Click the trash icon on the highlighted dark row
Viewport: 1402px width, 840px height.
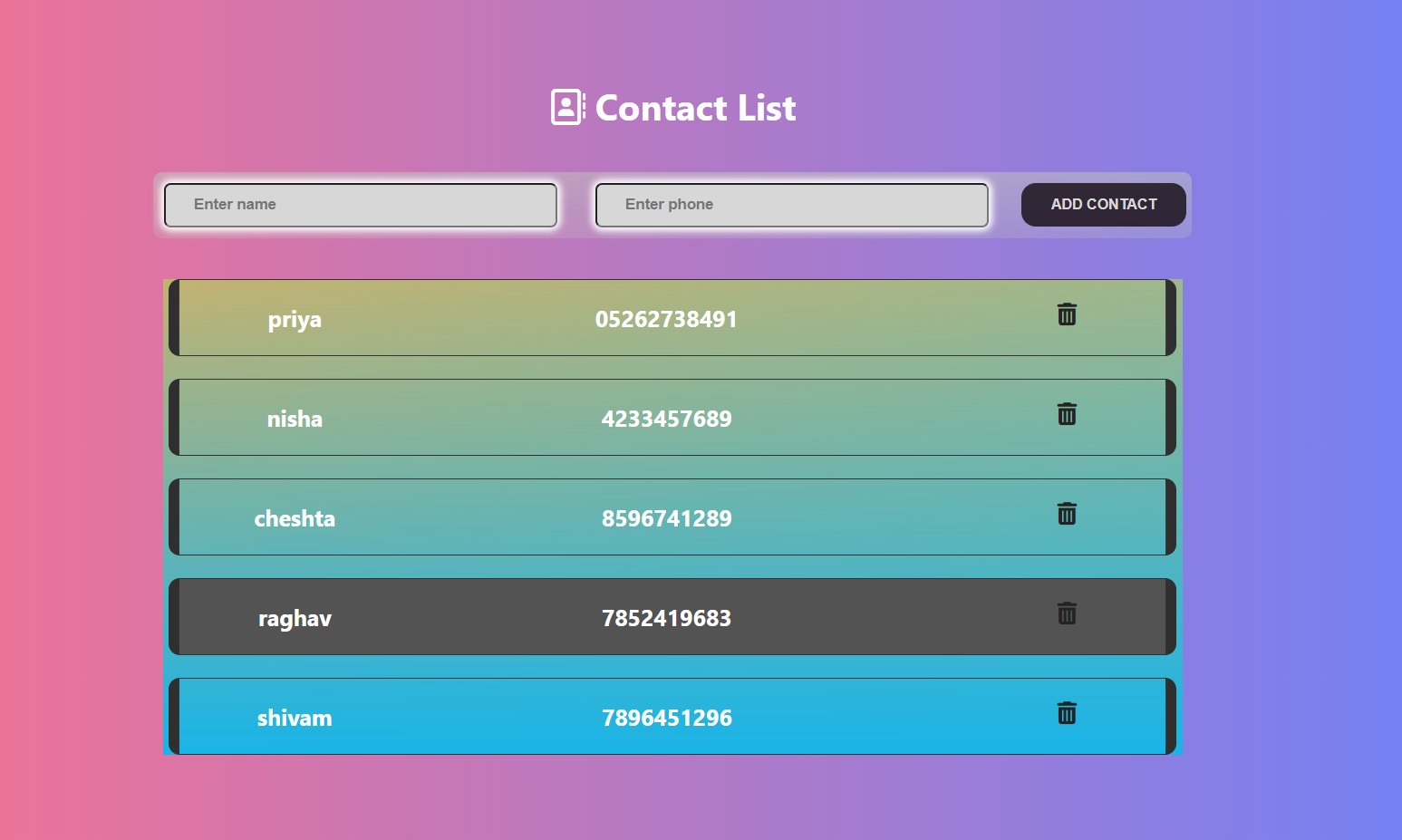[x=1067, y=614]
